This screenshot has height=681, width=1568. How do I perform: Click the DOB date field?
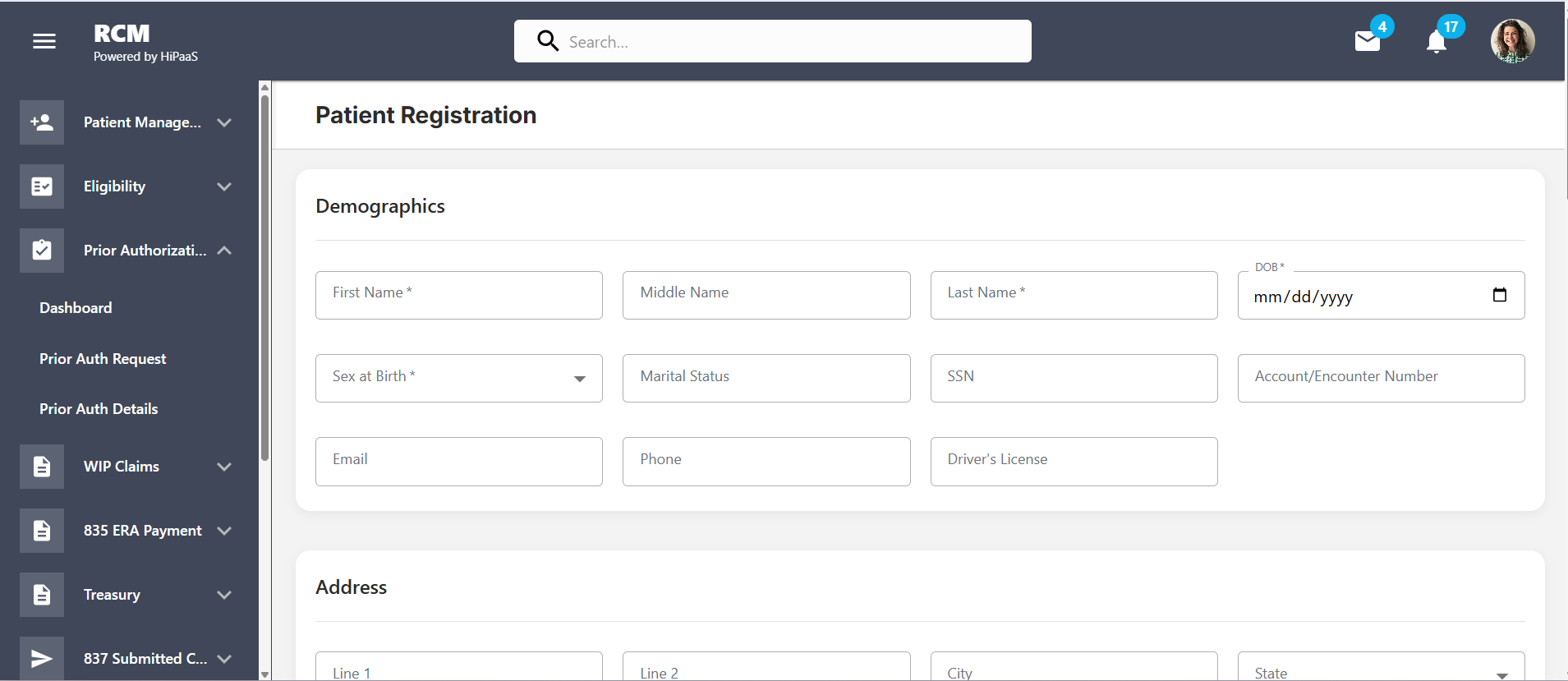(1381, 295)
